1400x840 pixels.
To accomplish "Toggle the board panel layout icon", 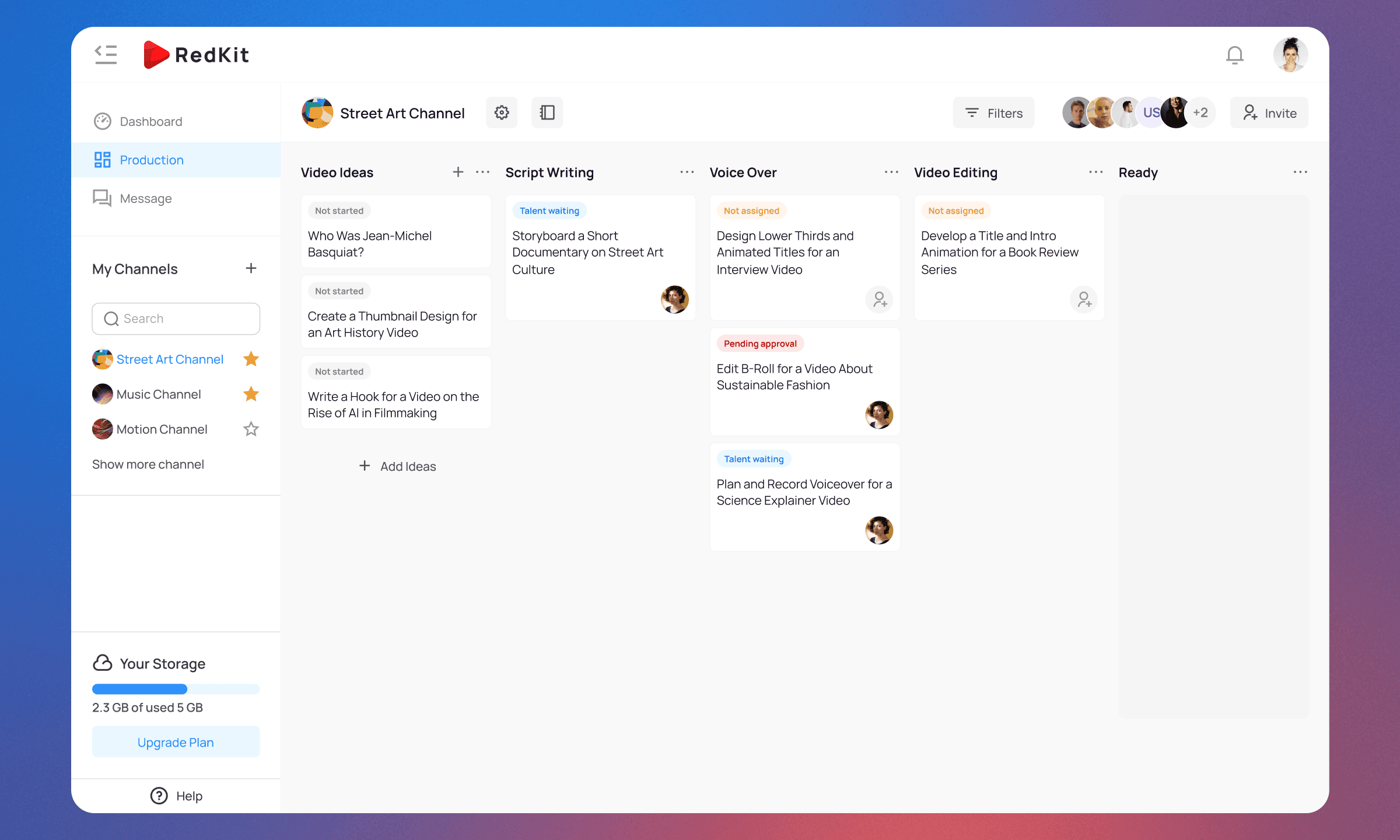I will (x=547, y=113).
